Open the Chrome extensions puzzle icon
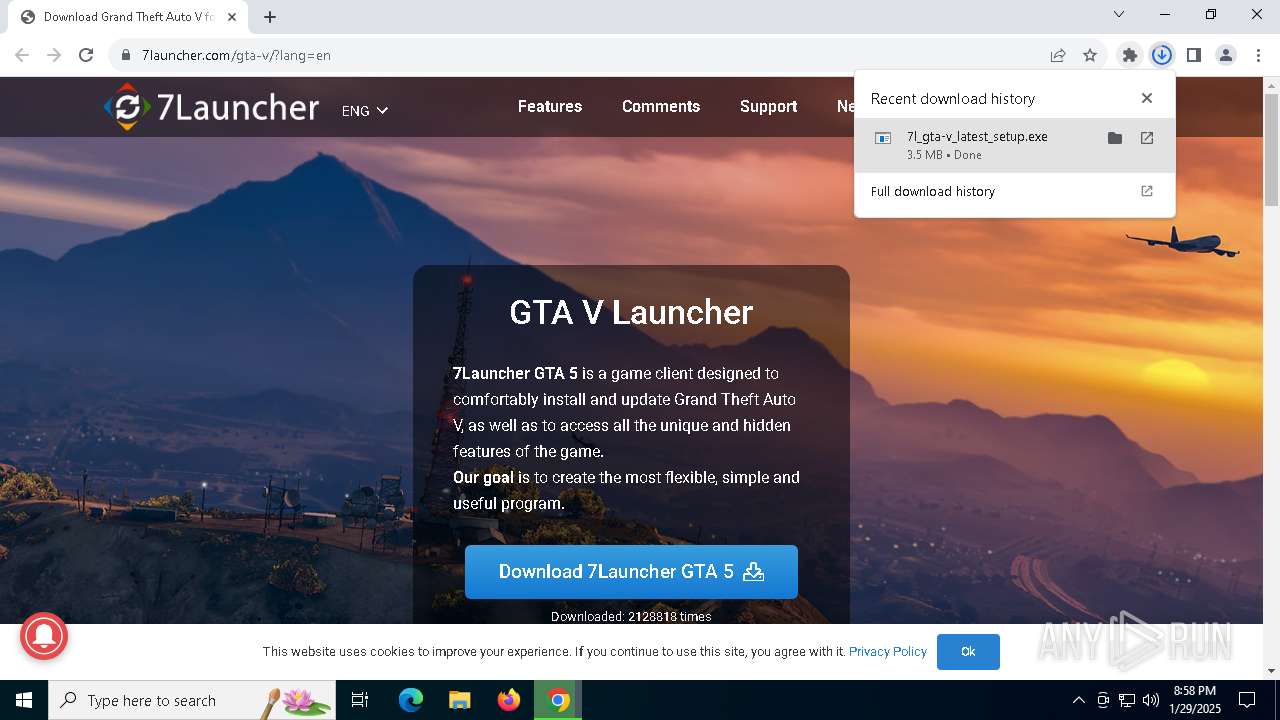 (1130, 55)
